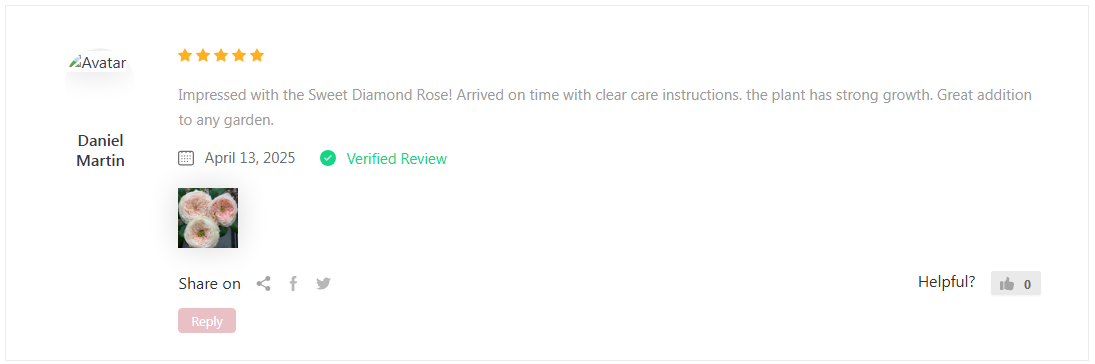Screen dimensions: 1095x364
Task: Click the Share on label
Action: [x=210, y=284]
